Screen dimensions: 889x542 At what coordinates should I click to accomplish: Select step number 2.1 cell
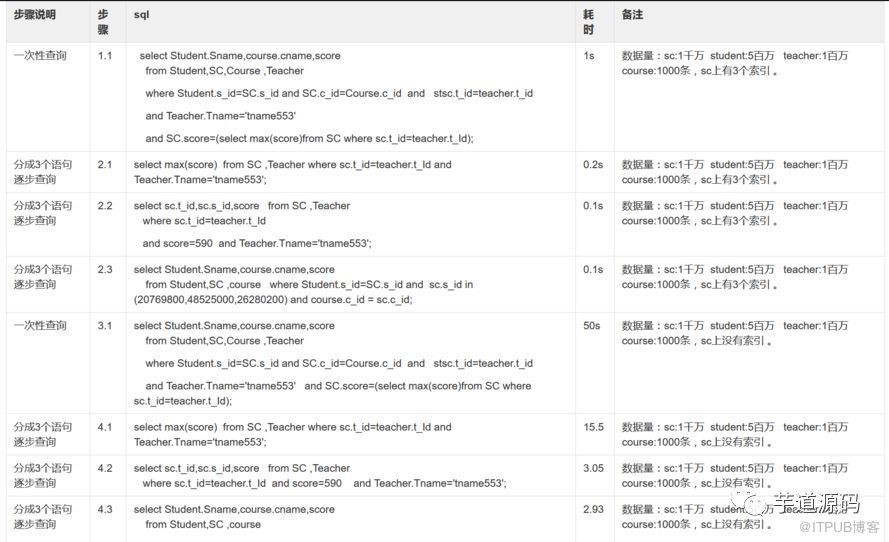(x=105, y=164)
